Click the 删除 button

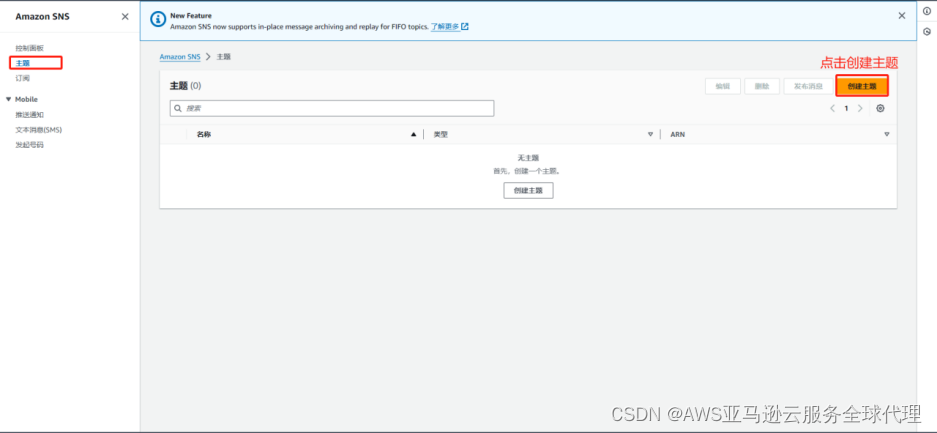coord(762,86)
